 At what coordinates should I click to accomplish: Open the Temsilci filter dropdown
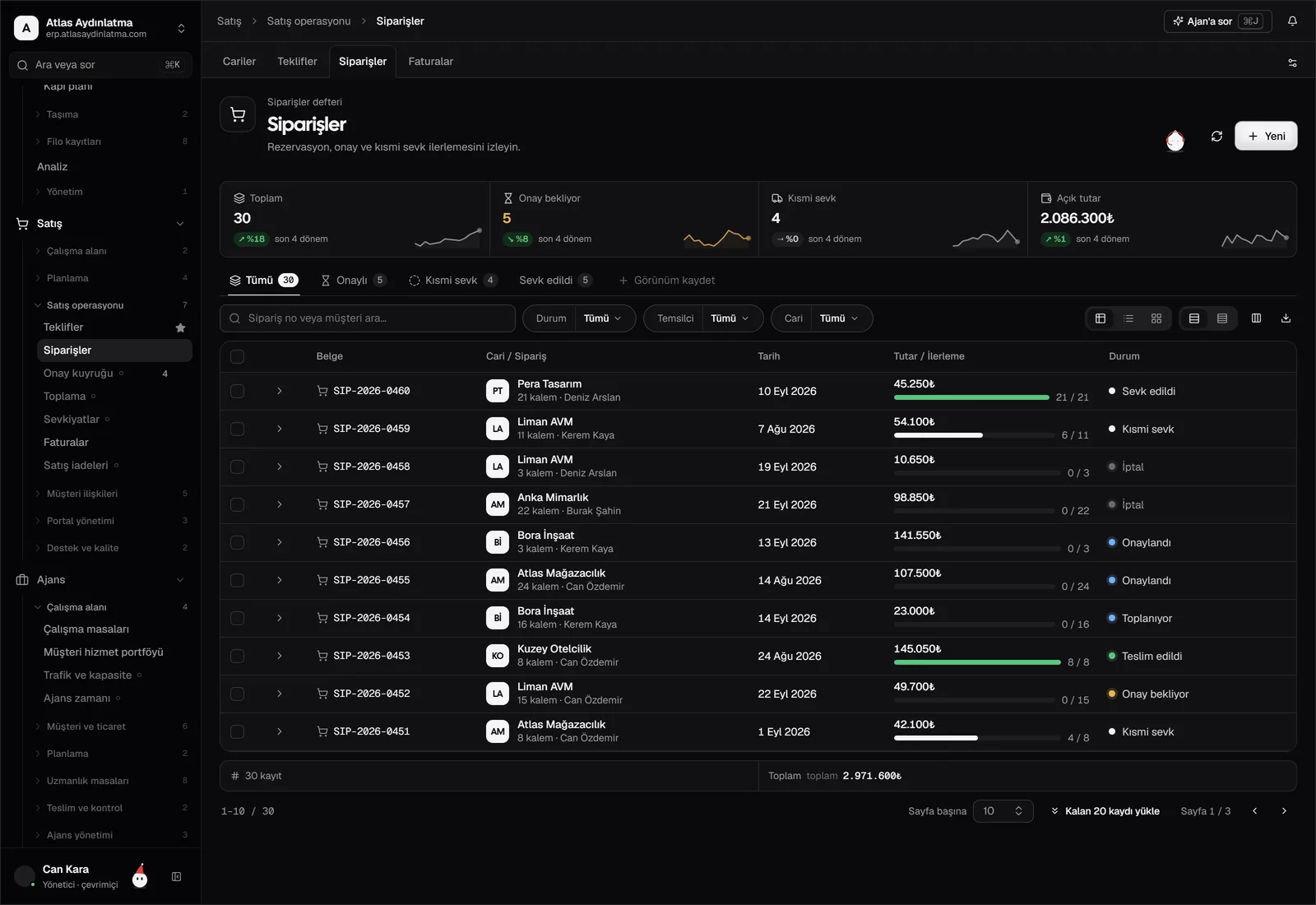703,318
